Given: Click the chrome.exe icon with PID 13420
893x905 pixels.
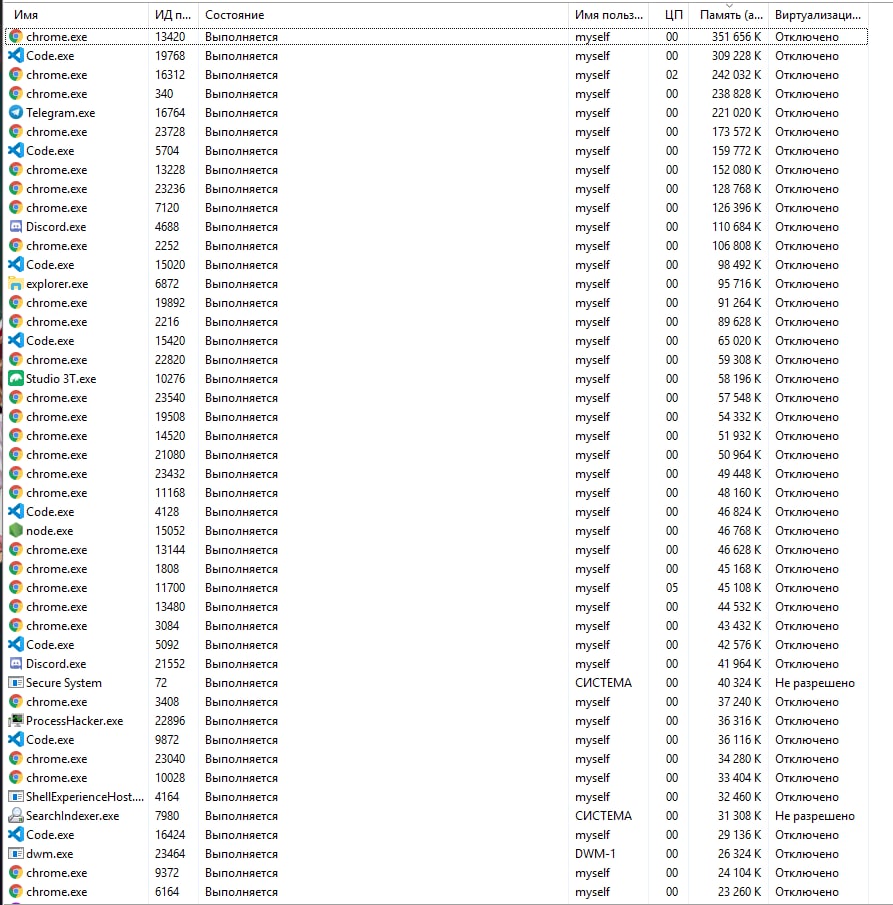Looking at the screenshot, I should (16, 36).
